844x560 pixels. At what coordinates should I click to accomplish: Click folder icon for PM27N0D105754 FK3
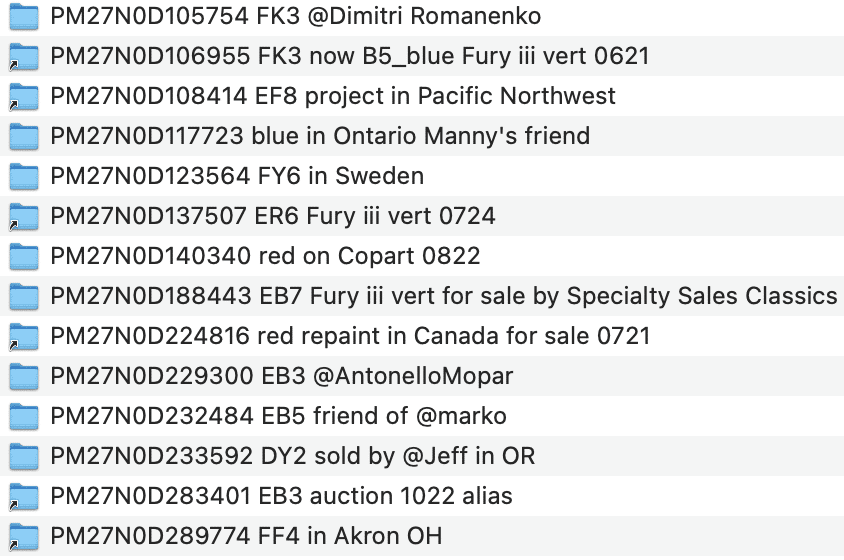click(22, 16)
